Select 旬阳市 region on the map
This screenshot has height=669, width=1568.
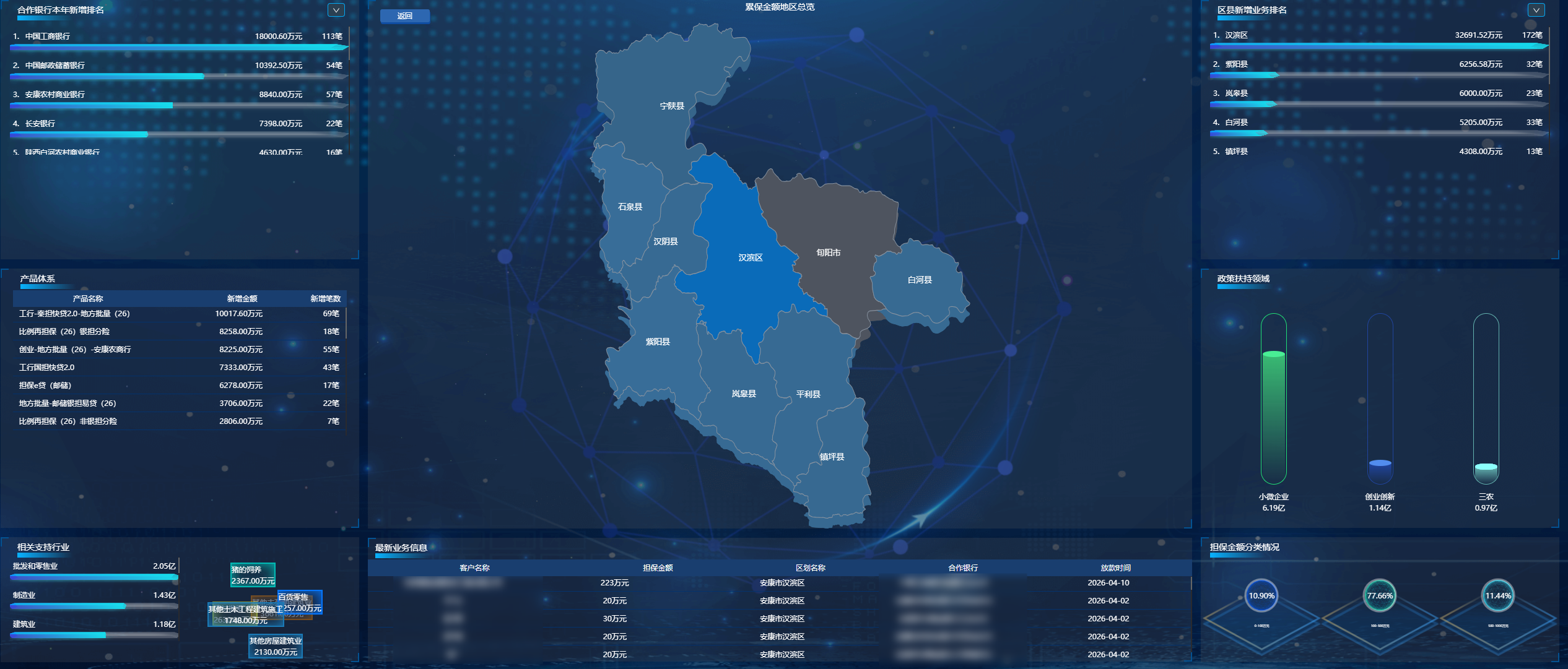tap(828, 252)
